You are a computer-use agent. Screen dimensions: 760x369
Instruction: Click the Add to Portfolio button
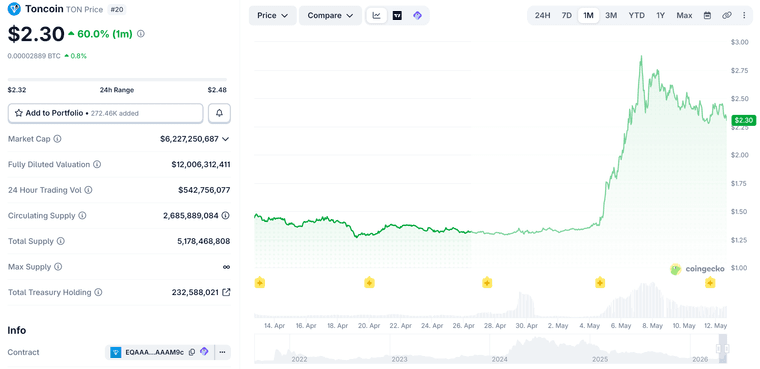click(106, 113)
